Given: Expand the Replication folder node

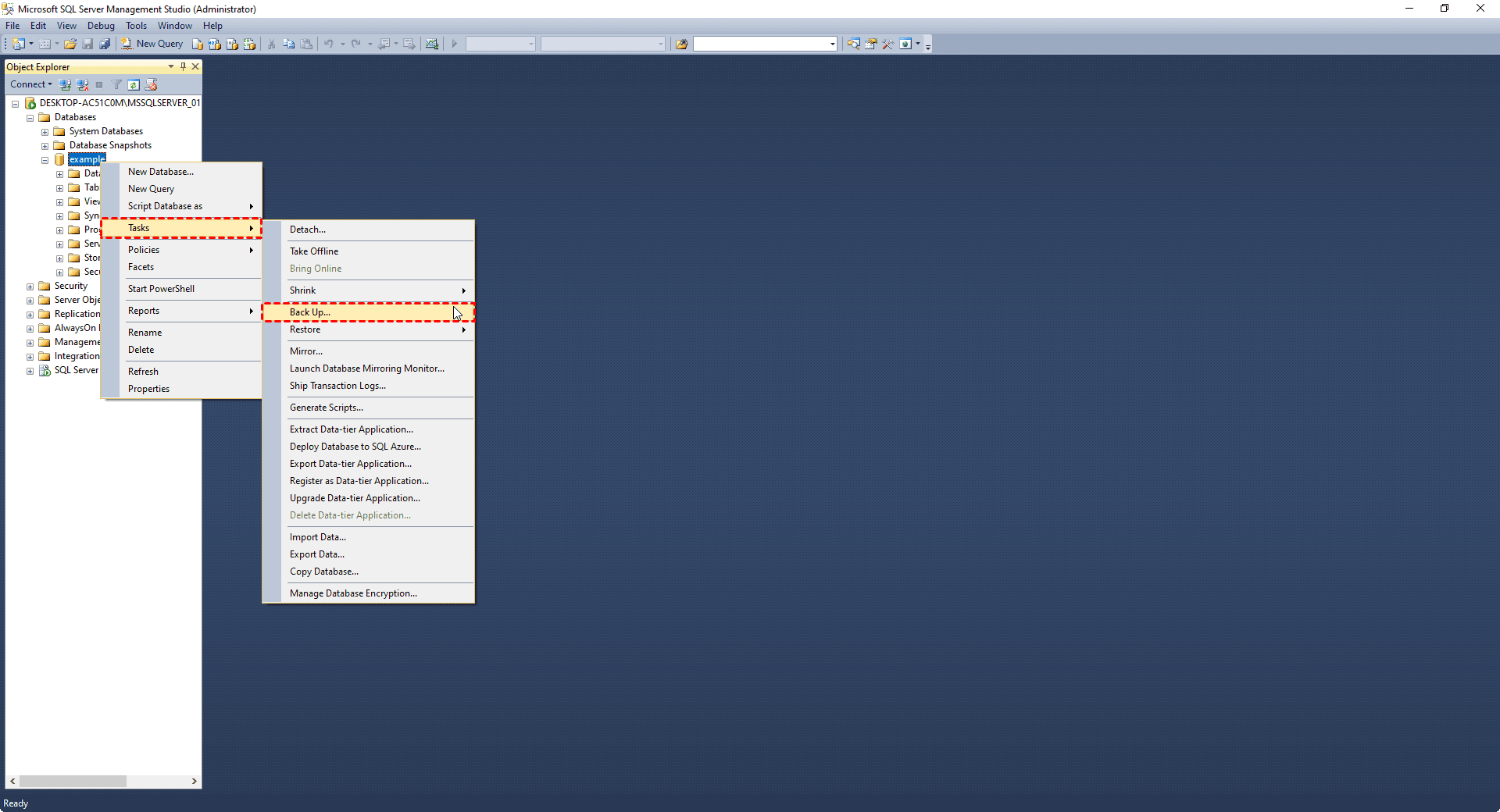Looking at the screenshot, I should pos(30,315).
